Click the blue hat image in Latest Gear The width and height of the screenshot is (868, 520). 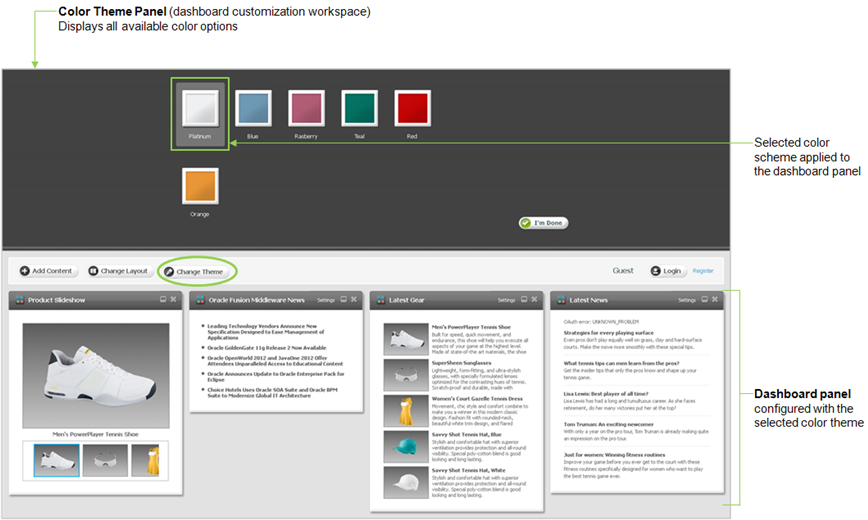coord(406,446)
